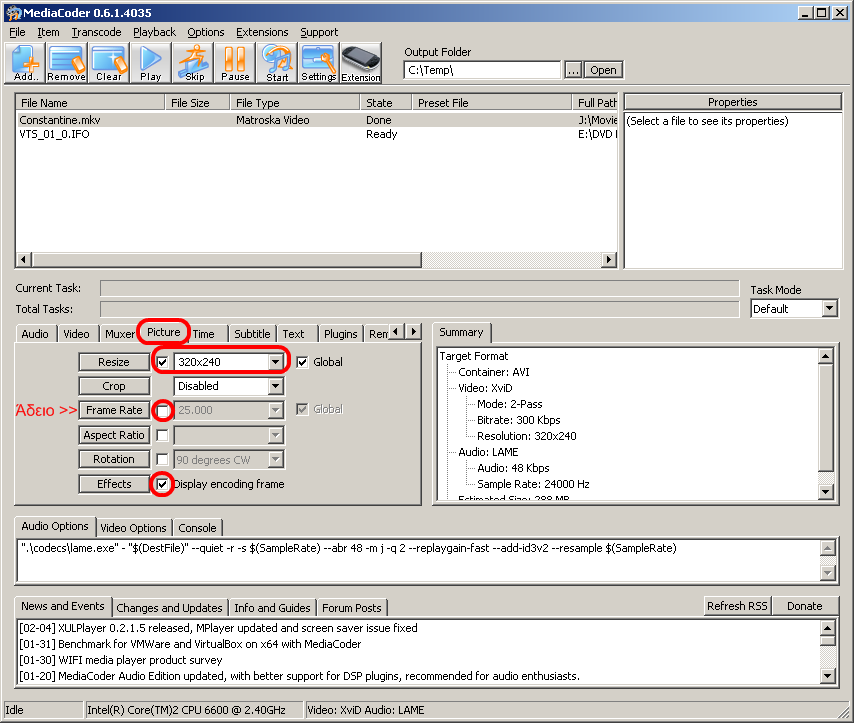The width and height of the screenshot is (854, 723).
Task: Enable the Aspect Ratio checkbox
Action: 162,435
